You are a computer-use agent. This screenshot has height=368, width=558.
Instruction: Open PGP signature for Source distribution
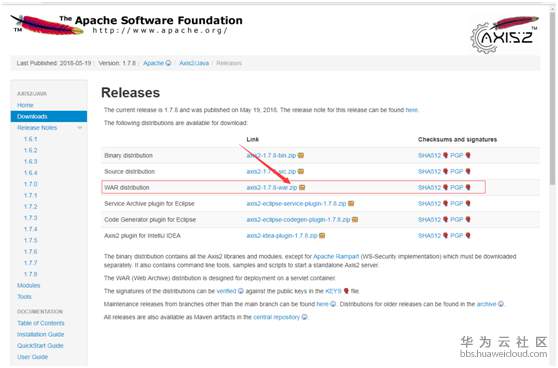click(x=457, y=172)
